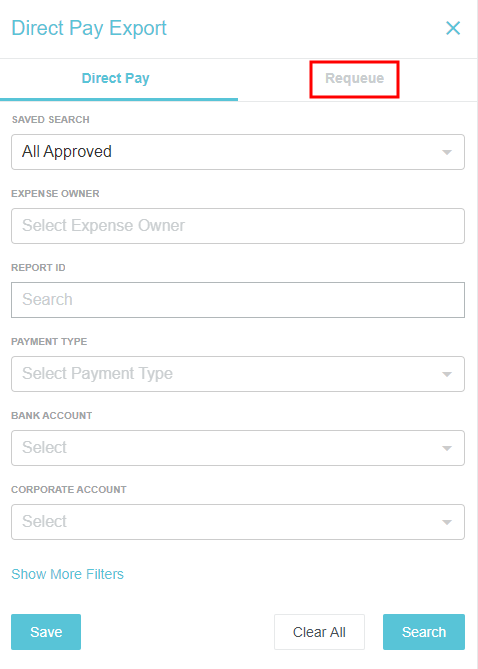Click the Report ID search box
The width and height of the screenshot is (478, 669).
point(238,300)
